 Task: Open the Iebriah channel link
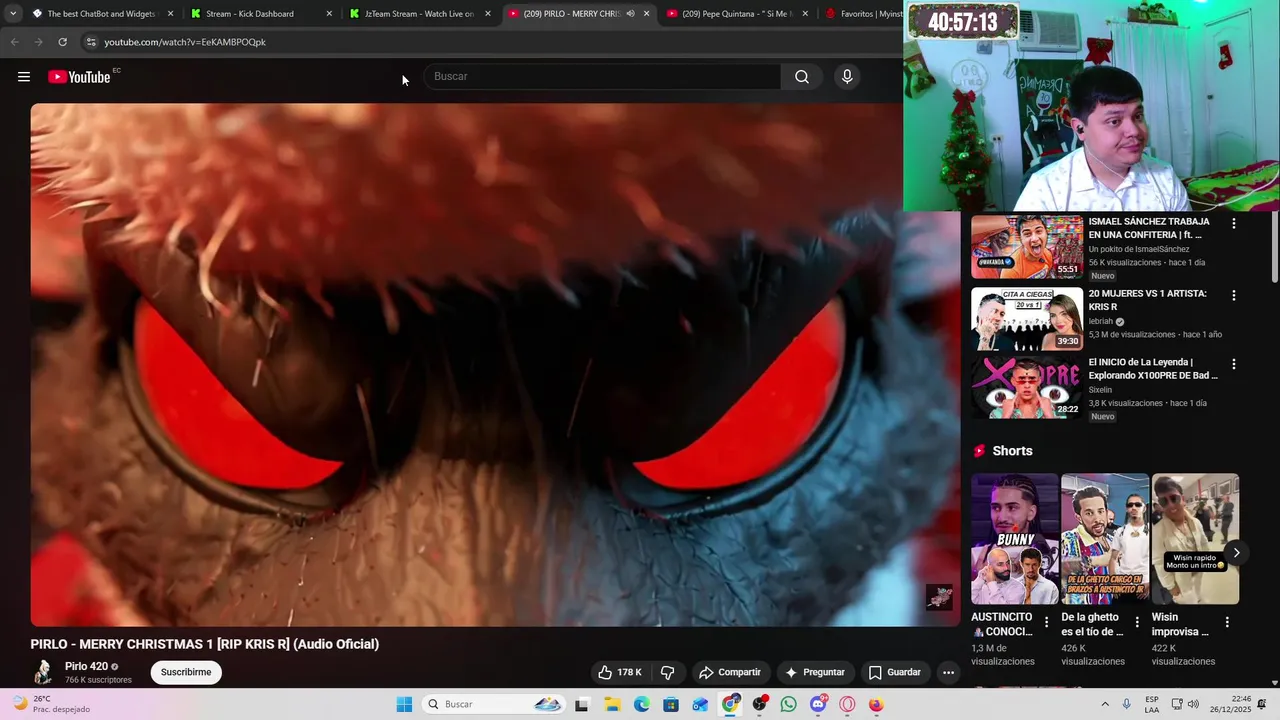click(1101, 321)
